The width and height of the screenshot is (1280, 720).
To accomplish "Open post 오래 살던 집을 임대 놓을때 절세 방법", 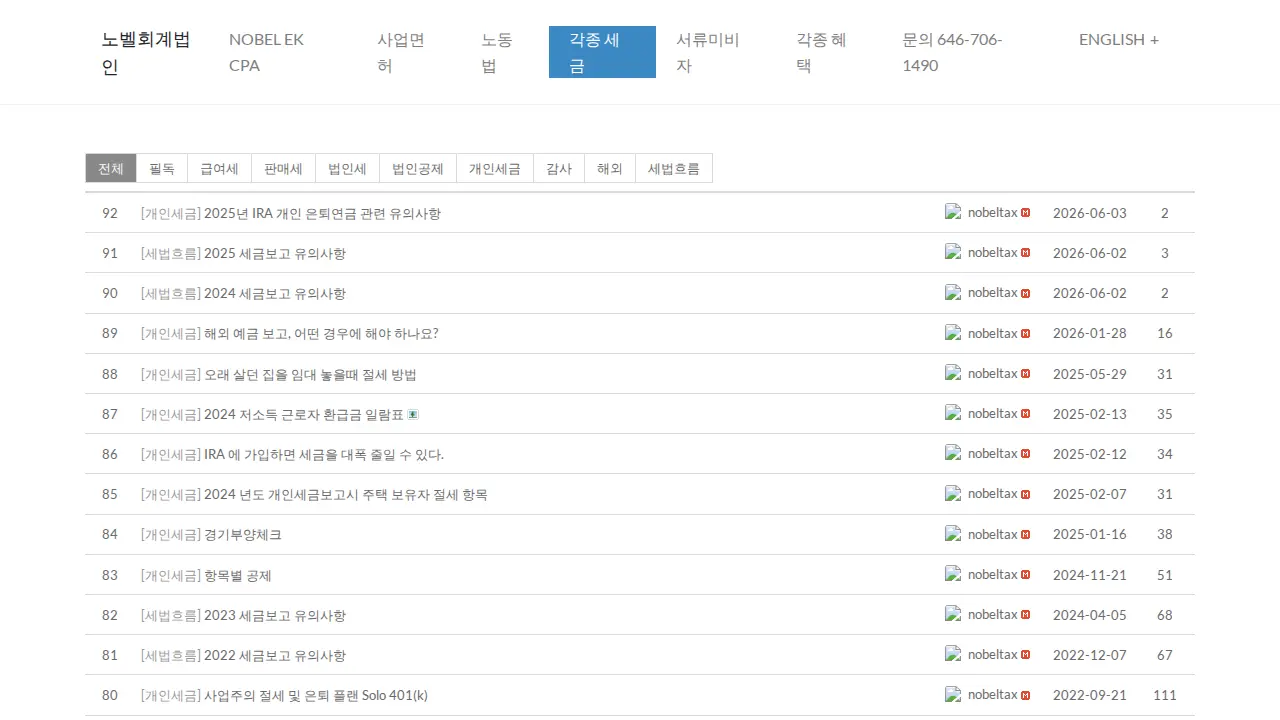I will point(310,374).
